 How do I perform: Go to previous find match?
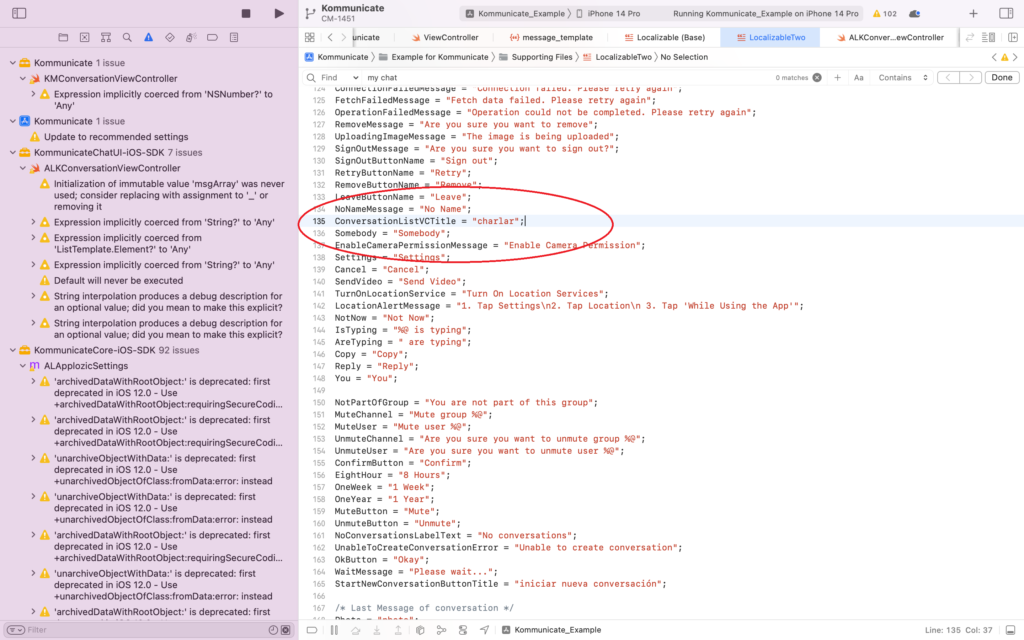(x=948, y=77)
